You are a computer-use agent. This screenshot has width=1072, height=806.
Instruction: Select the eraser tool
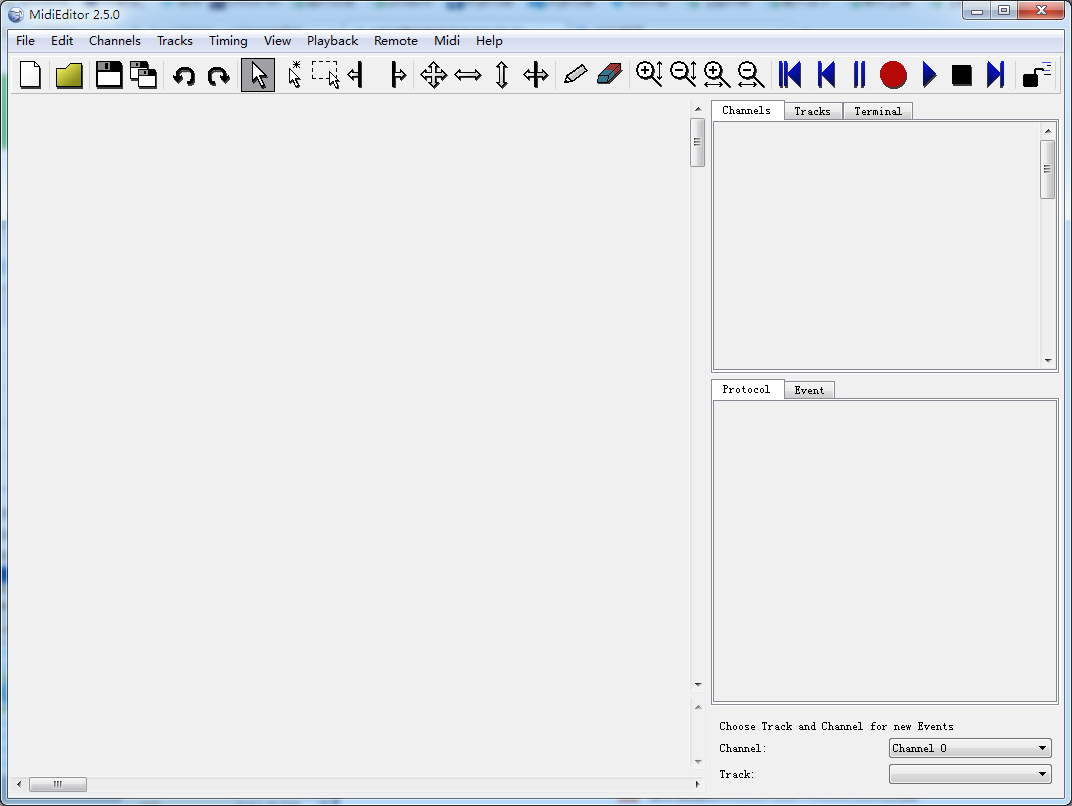(609, 74)
